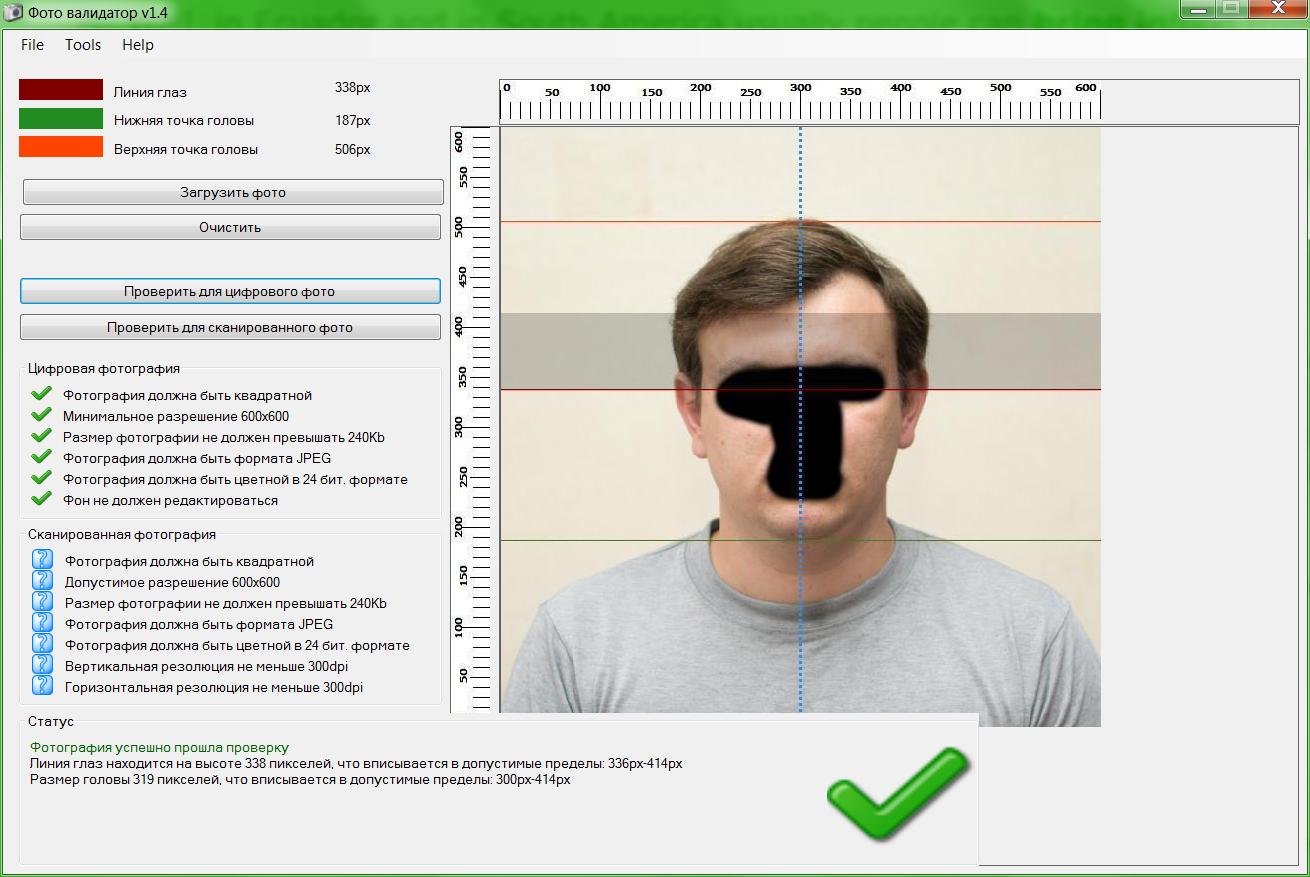Open the Help menu

coord(138,45)
